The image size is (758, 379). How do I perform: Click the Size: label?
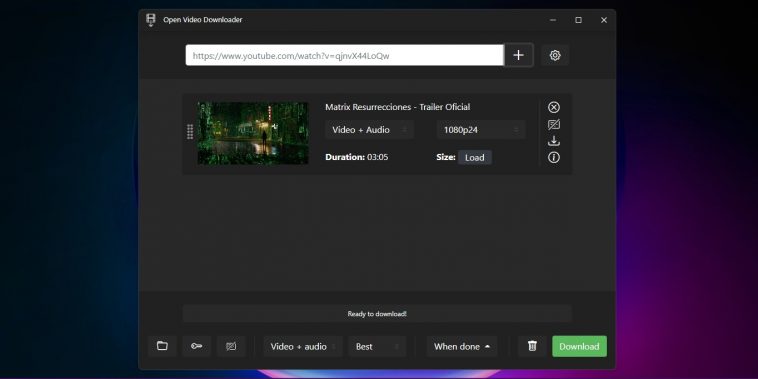446,157
